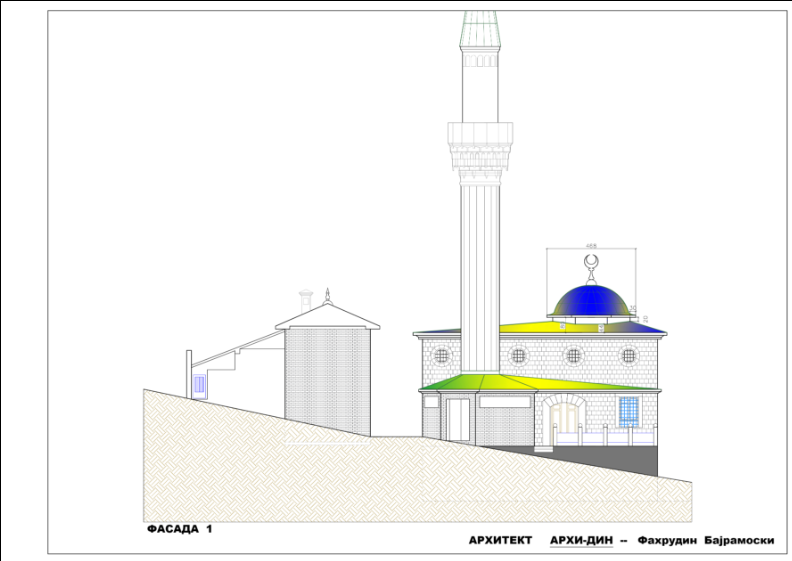
Task: Click the small blue window at far left
Action: (199, 383)
